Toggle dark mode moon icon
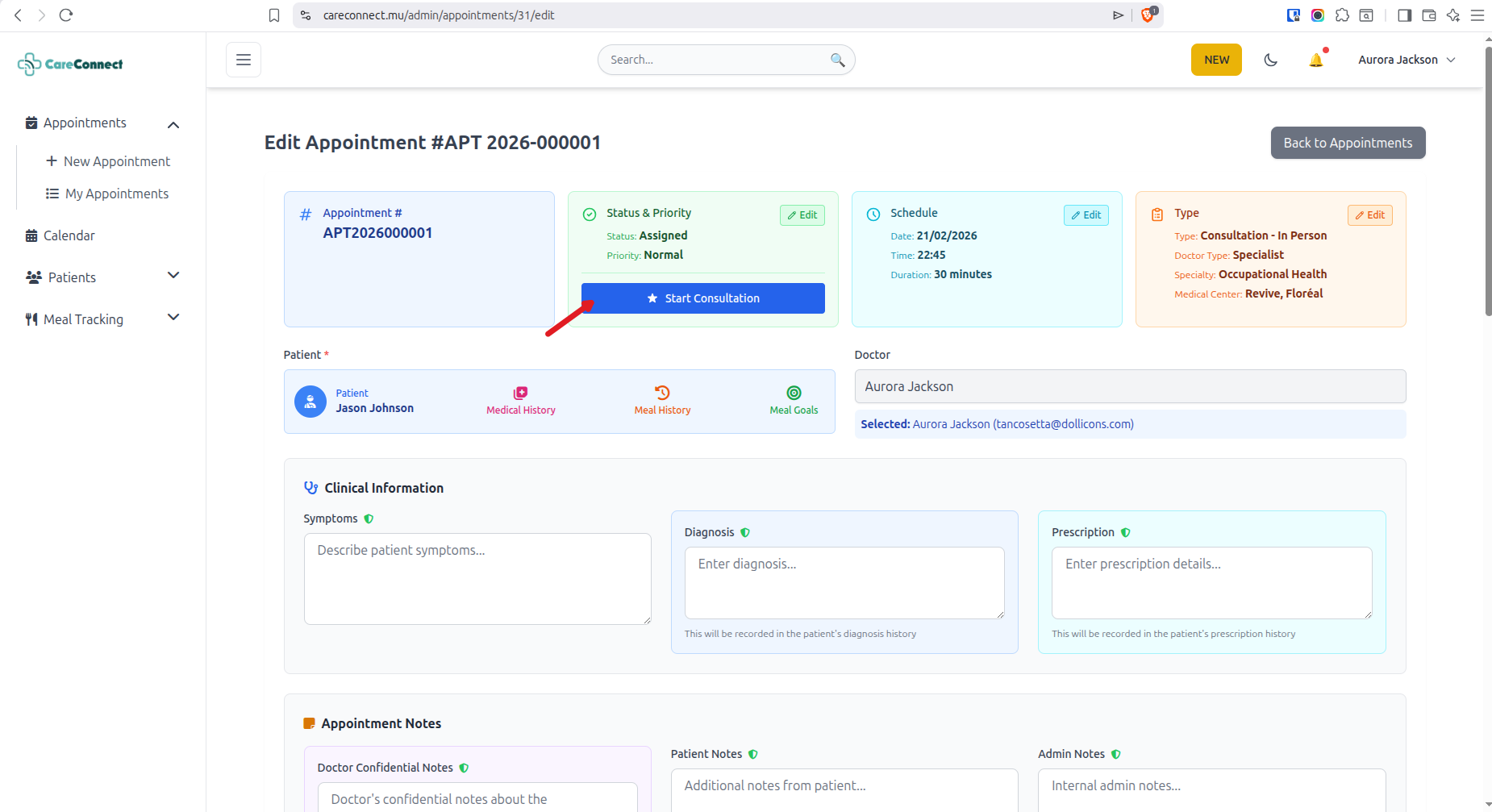Image resolution: width=1492 pixels, height=812 pixels. (1270, 60)
